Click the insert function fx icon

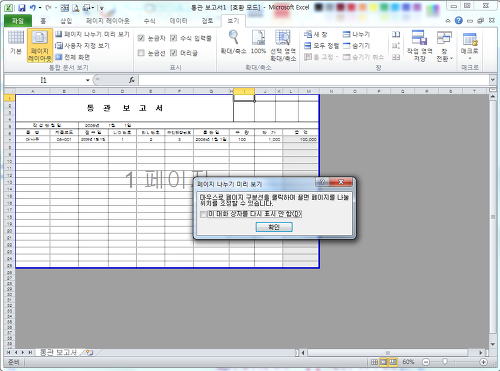point(132,80)
